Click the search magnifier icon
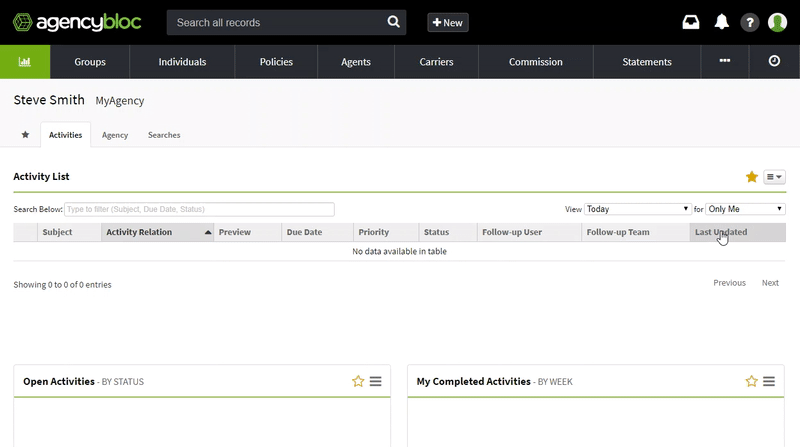The image size is (800, 447). (x=393, y=22)
